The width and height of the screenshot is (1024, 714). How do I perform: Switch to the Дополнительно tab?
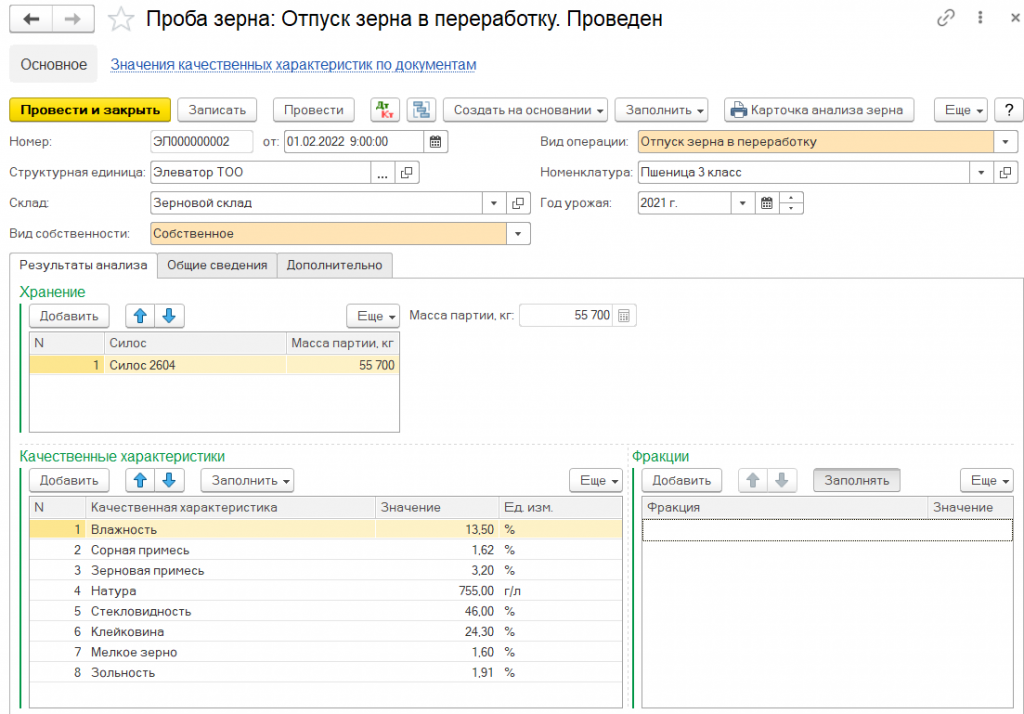point(334,265)
